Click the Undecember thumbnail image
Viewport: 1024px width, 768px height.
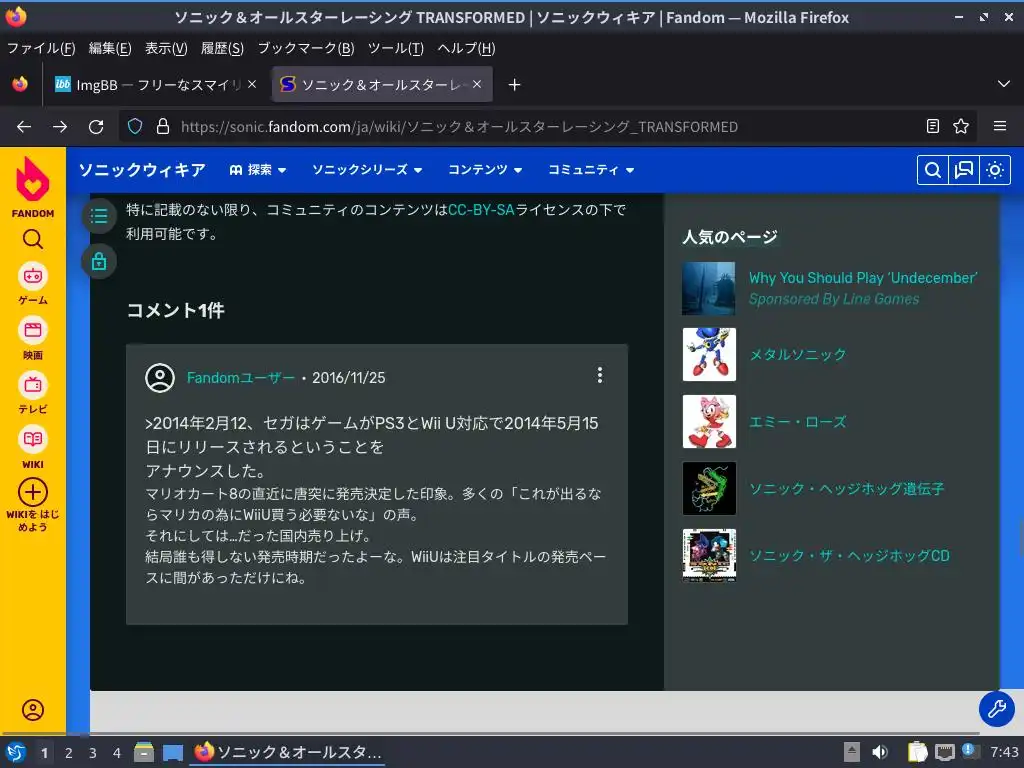(x=709, y=289)
